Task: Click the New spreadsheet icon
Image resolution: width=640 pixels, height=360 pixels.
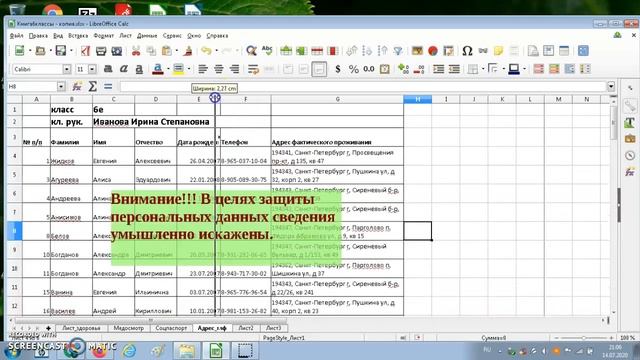Action: pyautogui.click(x=19, y=51)
